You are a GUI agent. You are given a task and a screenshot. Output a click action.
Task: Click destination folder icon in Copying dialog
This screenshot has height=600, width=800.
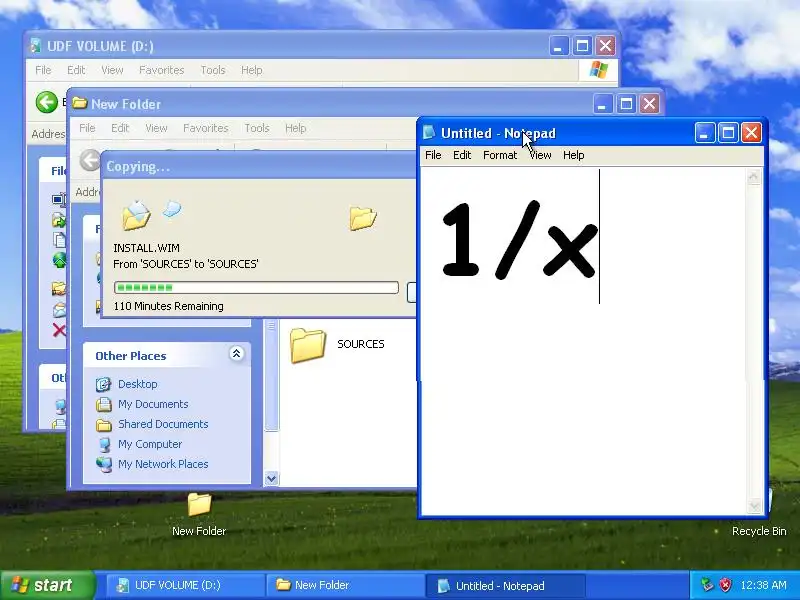363,218
